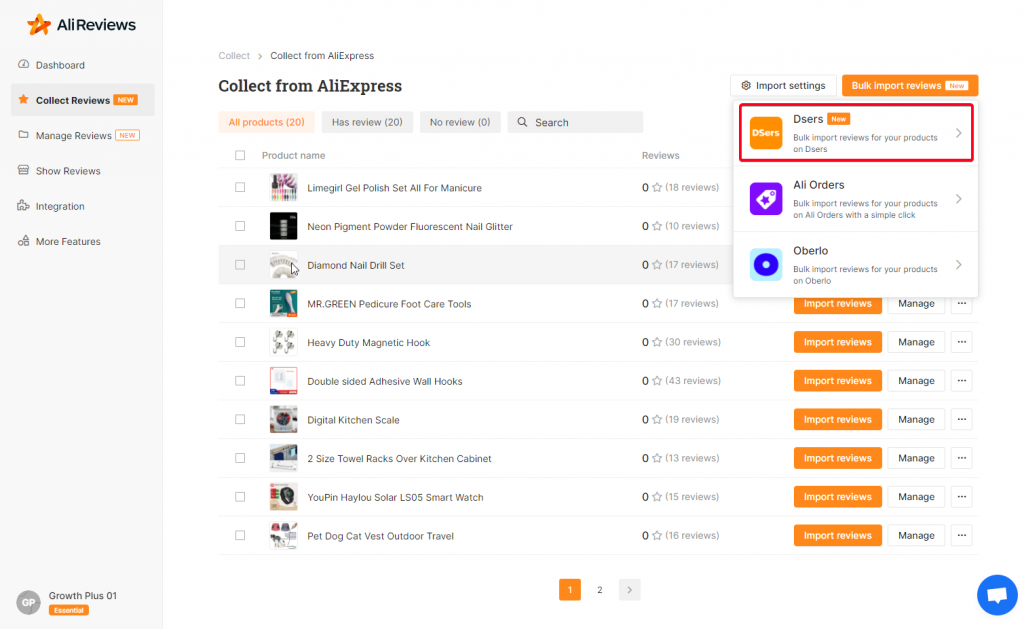This screenshot has width=1024, height=629.
Task: Open the Bulk import reviews dropdown
Action: pyautogui.click(x=910, y=86)
